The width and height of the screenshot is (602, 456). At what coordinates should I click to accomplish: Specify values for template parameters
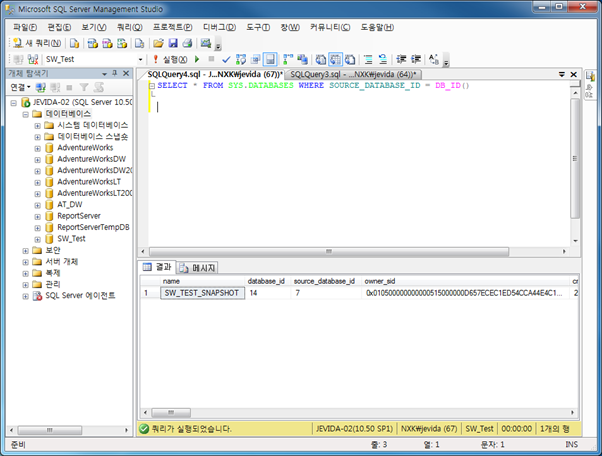[434, 59]
